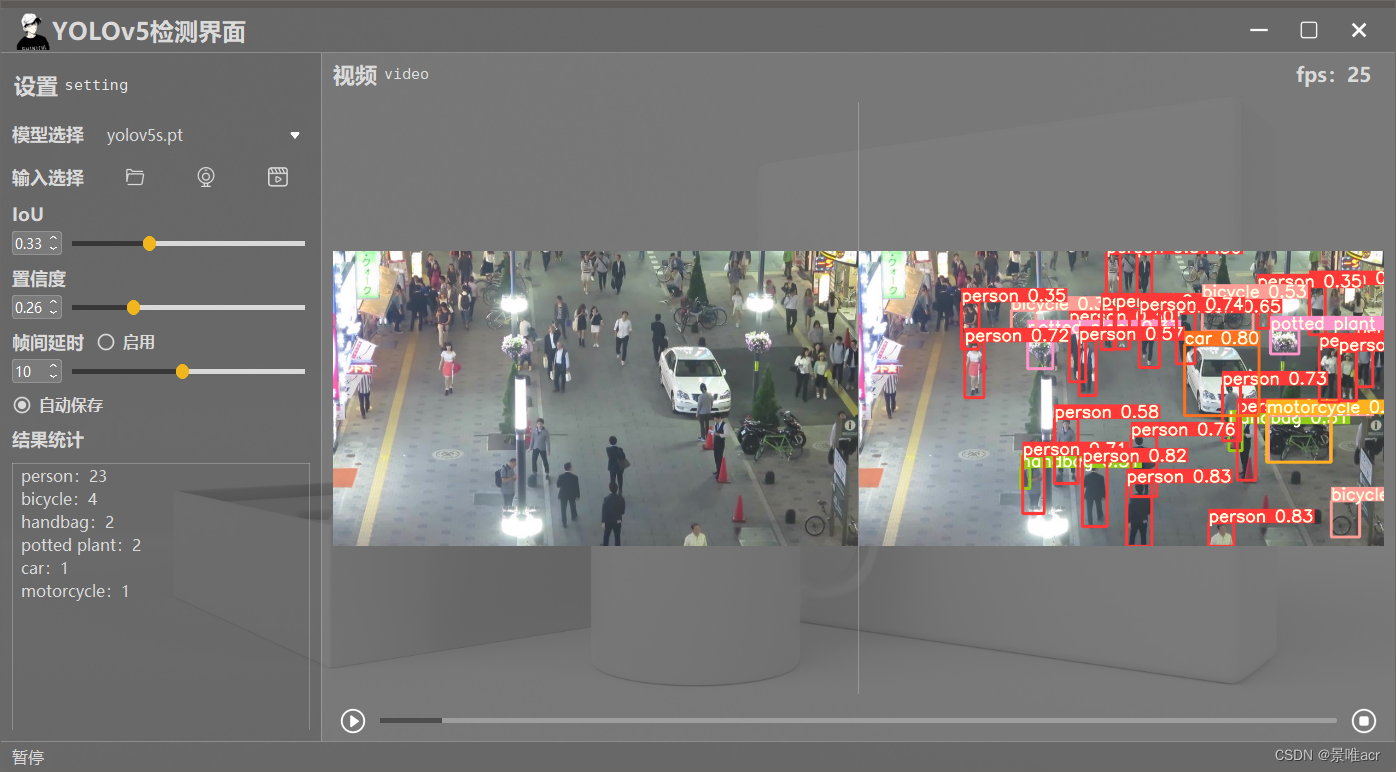Click the '输入选择' label

click(48, 178)
